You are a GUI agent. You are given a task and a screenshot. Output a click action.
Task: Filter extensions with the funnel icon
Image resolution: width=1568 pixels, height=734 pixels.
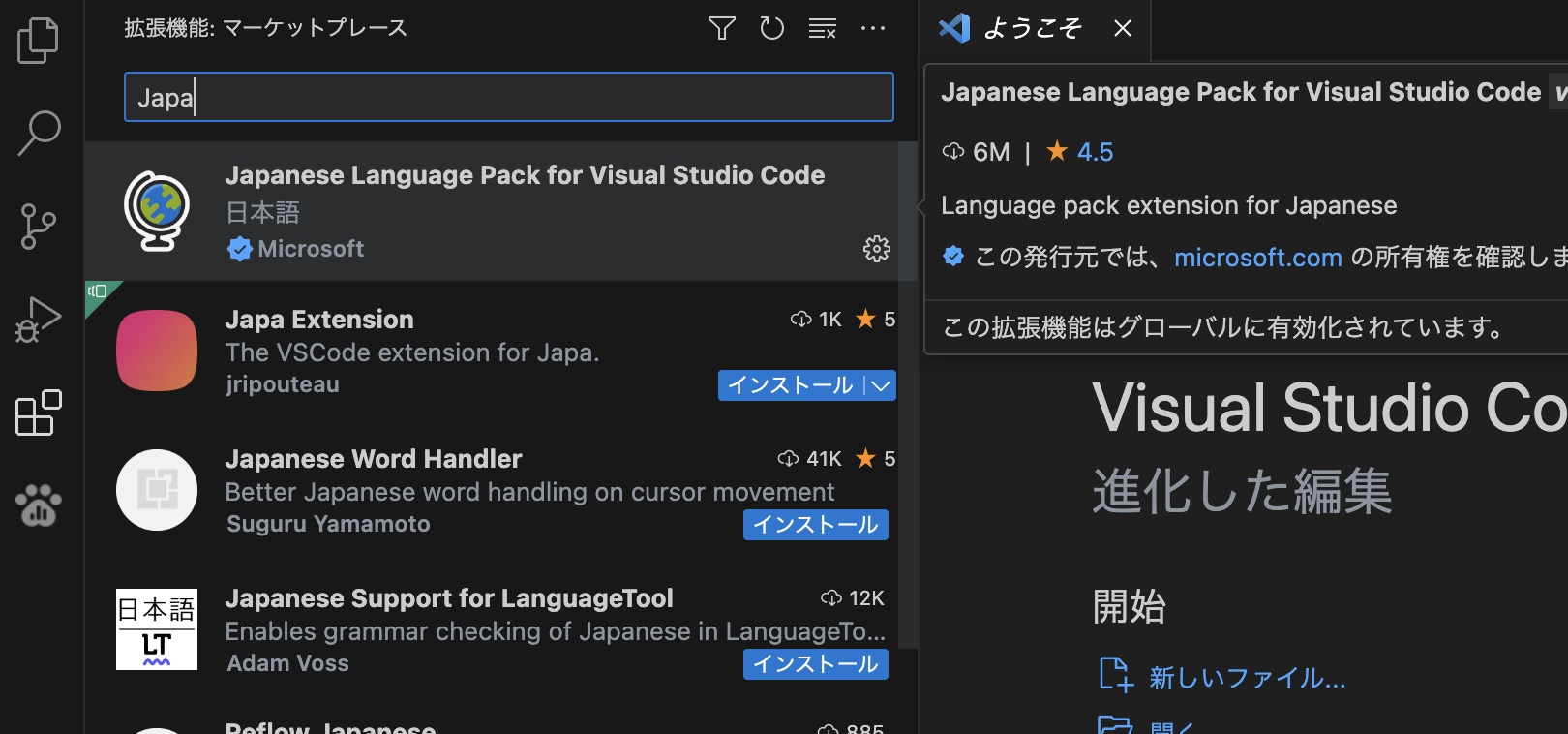(x=722, y=28)
